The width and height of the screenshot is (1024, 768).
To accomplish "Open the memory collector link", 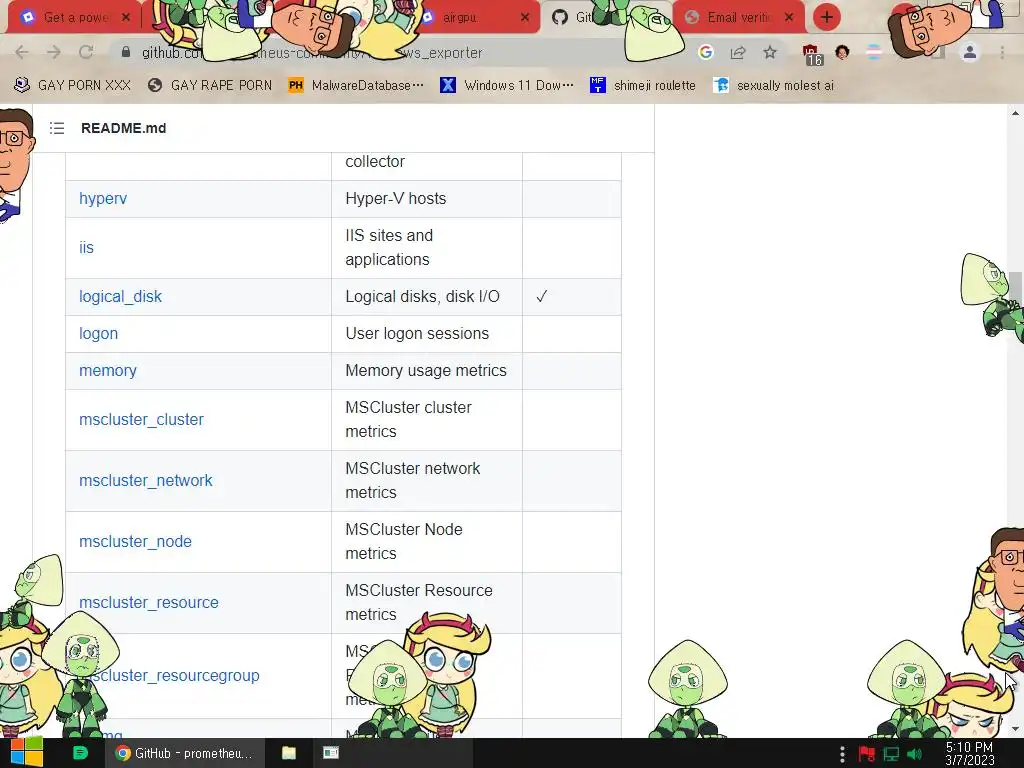I will coord(108,370).
